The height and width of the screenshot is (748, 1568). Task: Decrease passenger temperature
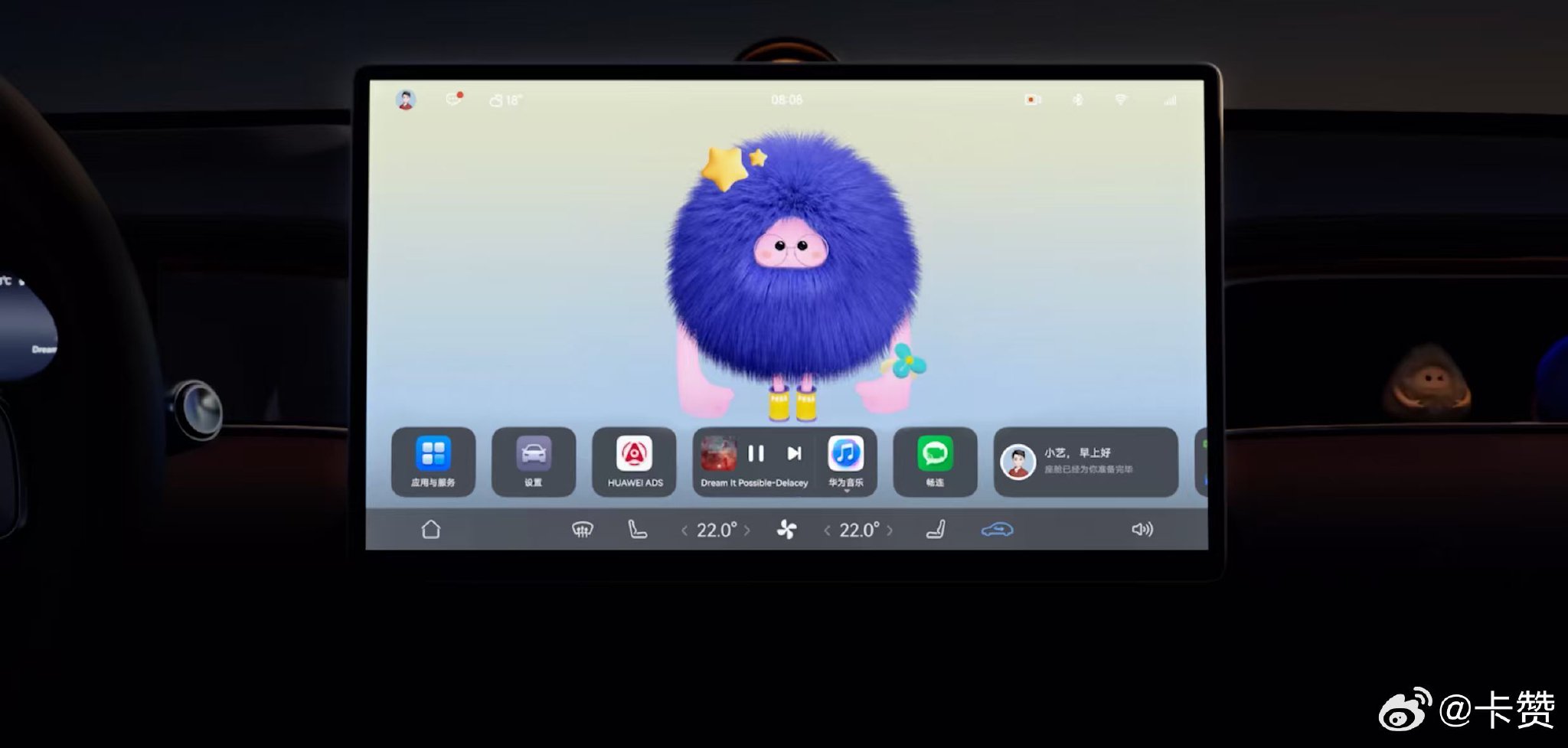(x=827, y=530)
